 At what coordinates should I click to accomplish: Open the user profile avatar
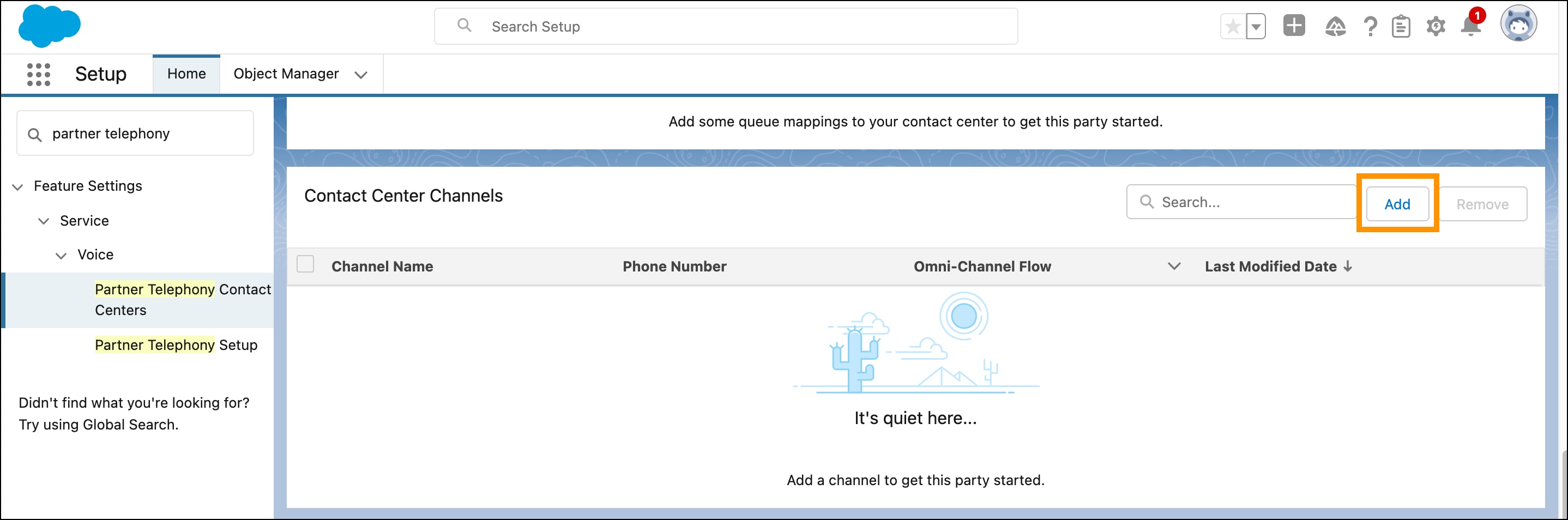coord(1519,24)
